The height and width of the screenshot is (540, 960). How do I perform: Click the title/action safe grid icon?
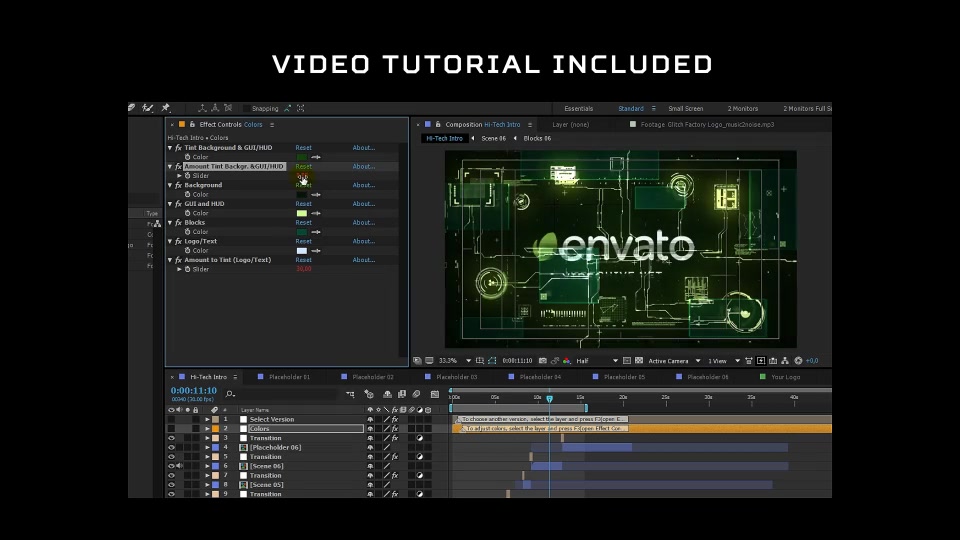point(479,361)
